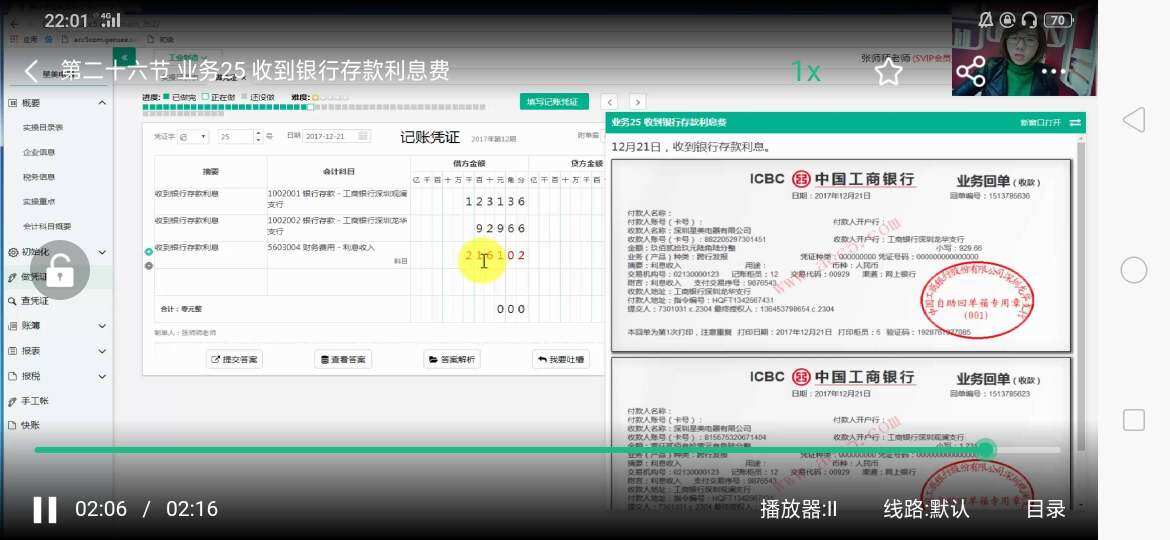Go to next task with right chevron

point(636,101)
